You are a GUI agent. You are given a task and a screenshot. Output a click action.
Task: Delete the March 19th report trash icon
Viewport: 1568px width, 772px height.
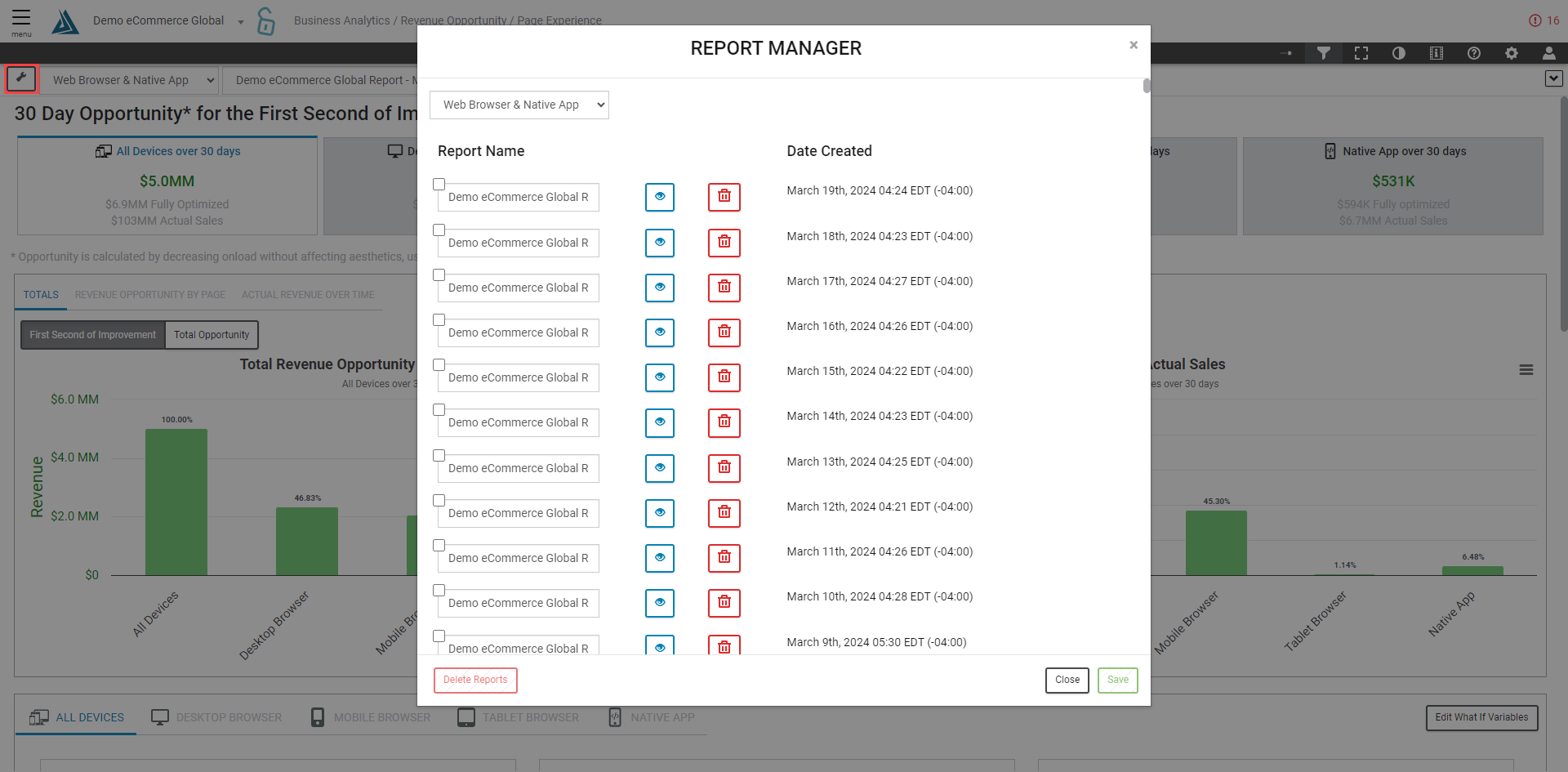click(724, 197)
